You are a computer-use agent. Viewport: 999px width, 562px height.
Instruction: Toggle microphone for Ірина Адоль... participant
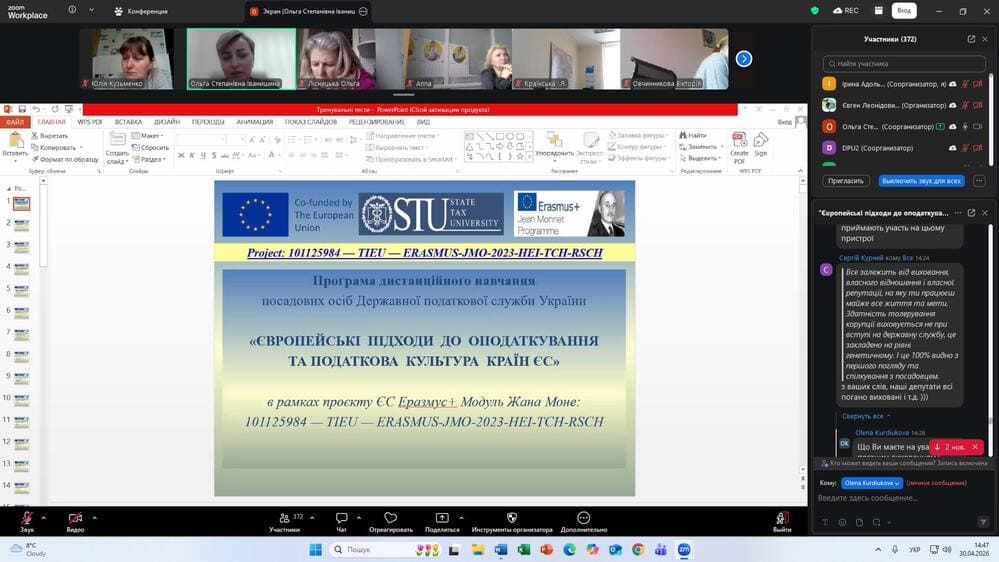pos(965,84)
